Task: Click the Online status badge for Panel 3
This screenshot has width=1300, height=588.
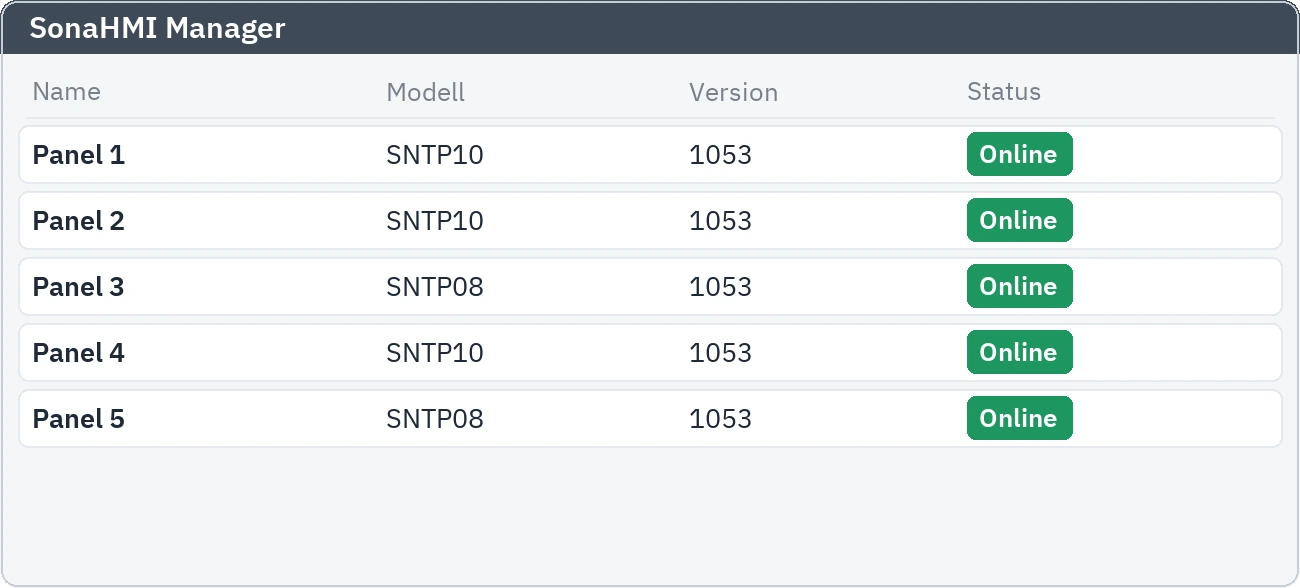Action: (x=1019, y=287)
